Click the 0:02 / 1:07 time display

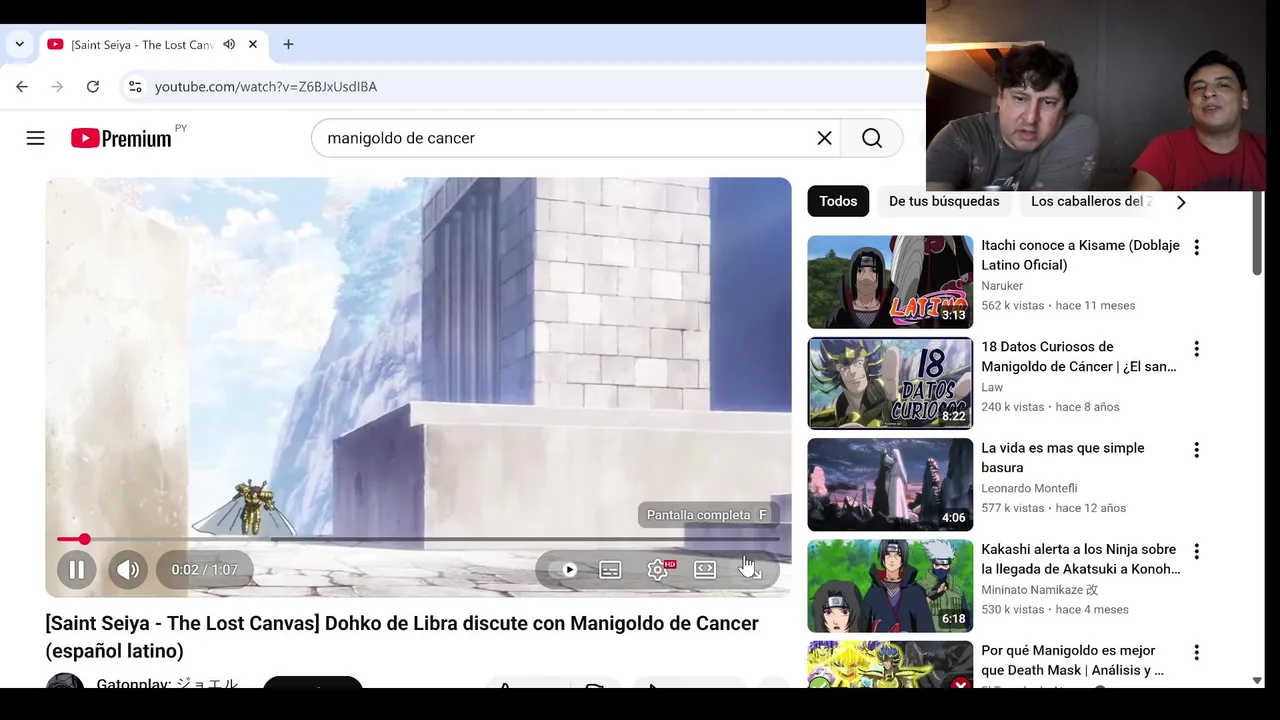coord(205,570)
